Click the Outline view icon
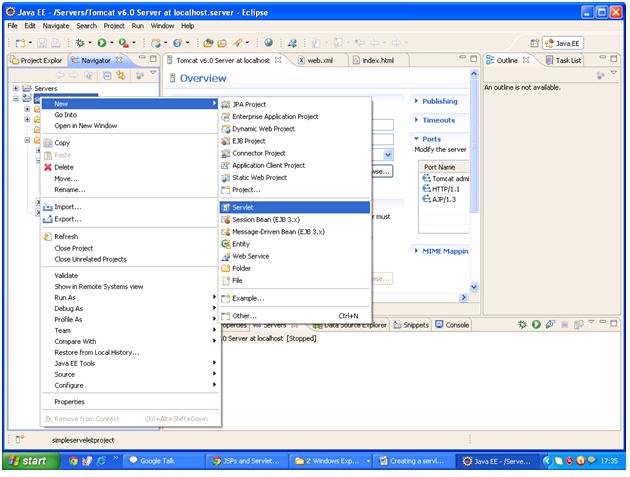Image resolution: width=630 pixels, height=477 pixels. tap(490, 60)
